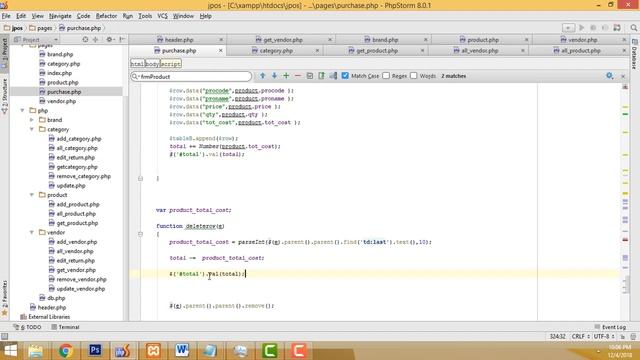Add selection for next occurrence plus icon
640x360 pixels.
tap(286, 76)
